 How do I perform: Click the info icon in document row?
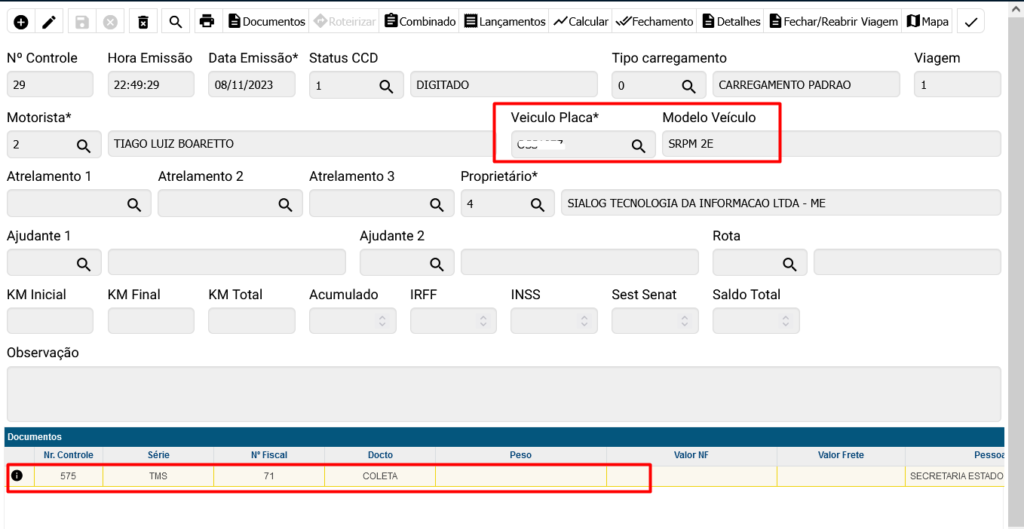(17, 476)
